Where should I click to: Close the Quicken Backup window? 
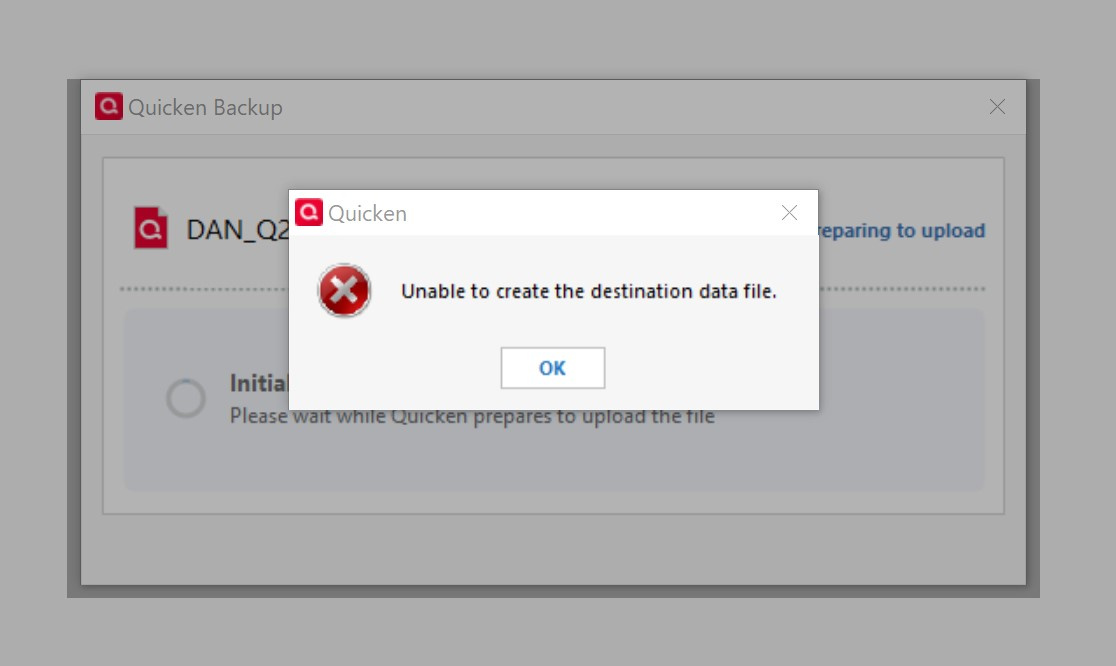pyautogui.click(x=997, y=107)
